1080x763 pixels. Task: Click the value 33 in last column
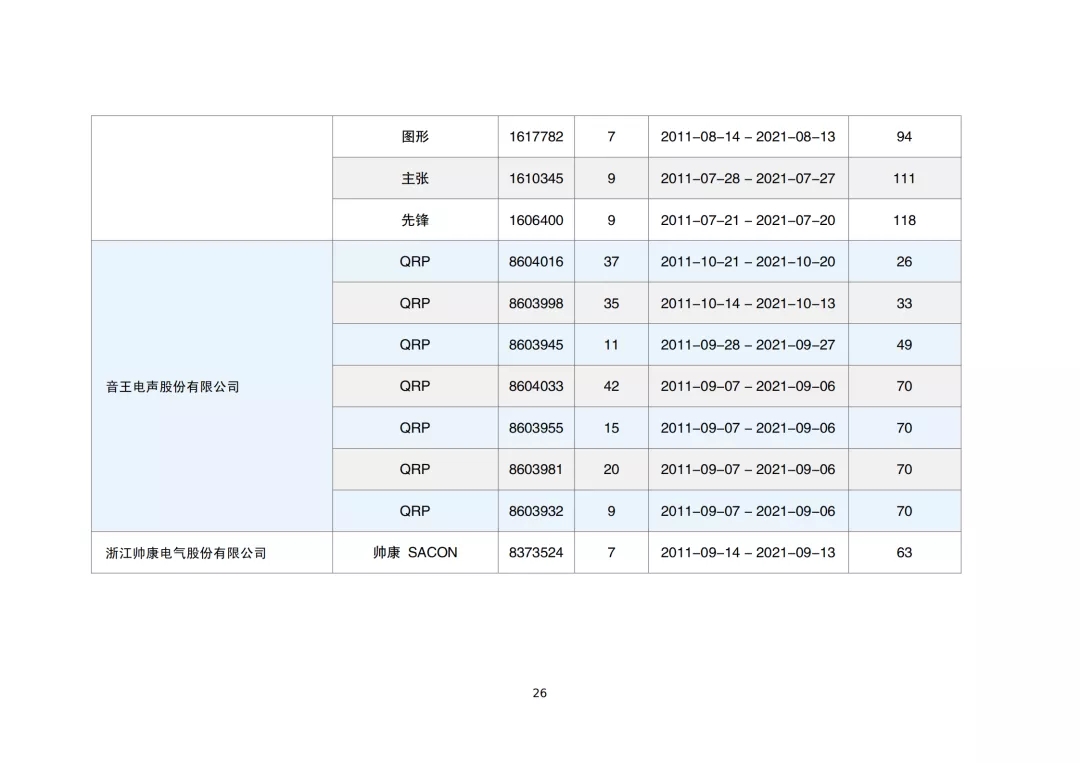(x=904, y=303)
